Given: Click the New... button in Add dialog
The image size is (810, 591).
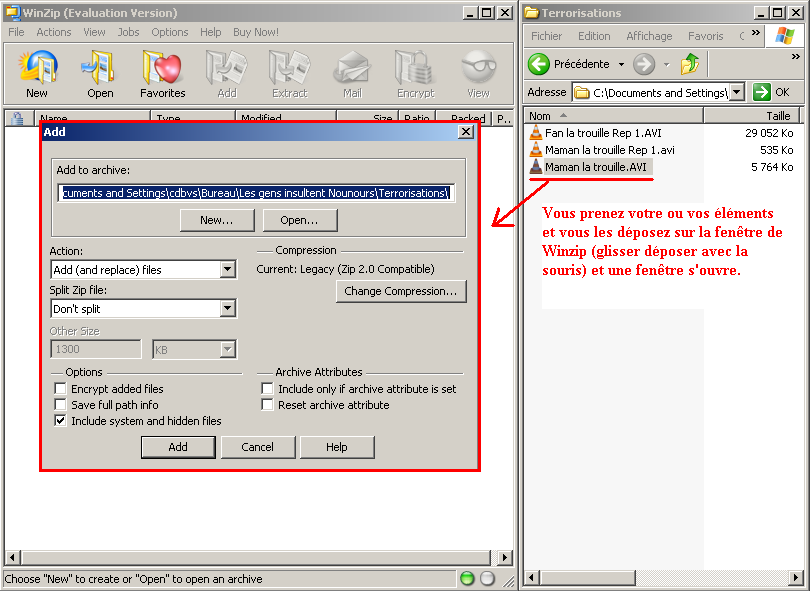Looking at the screenshot, I should point(217,220).
